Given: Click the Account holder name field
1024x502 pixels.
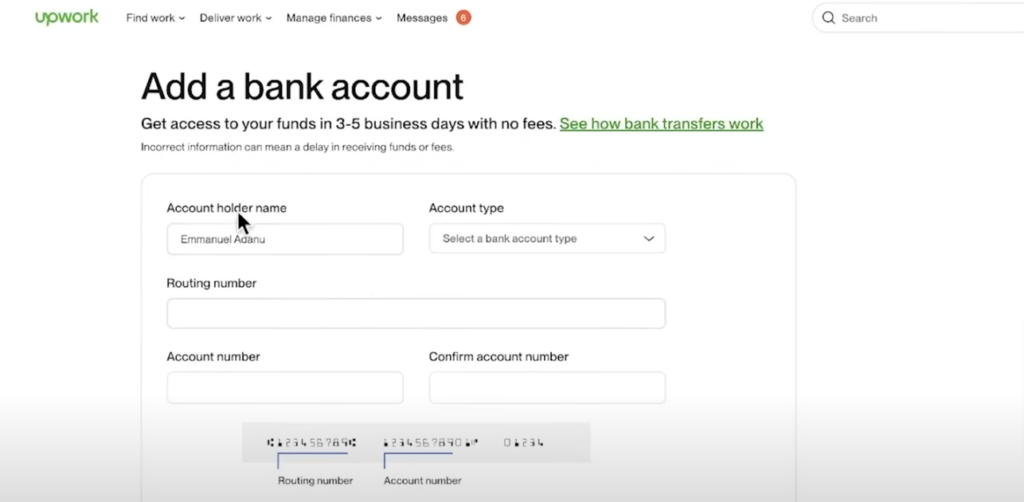Looking at the screenshot, I should tap(285, 239).
